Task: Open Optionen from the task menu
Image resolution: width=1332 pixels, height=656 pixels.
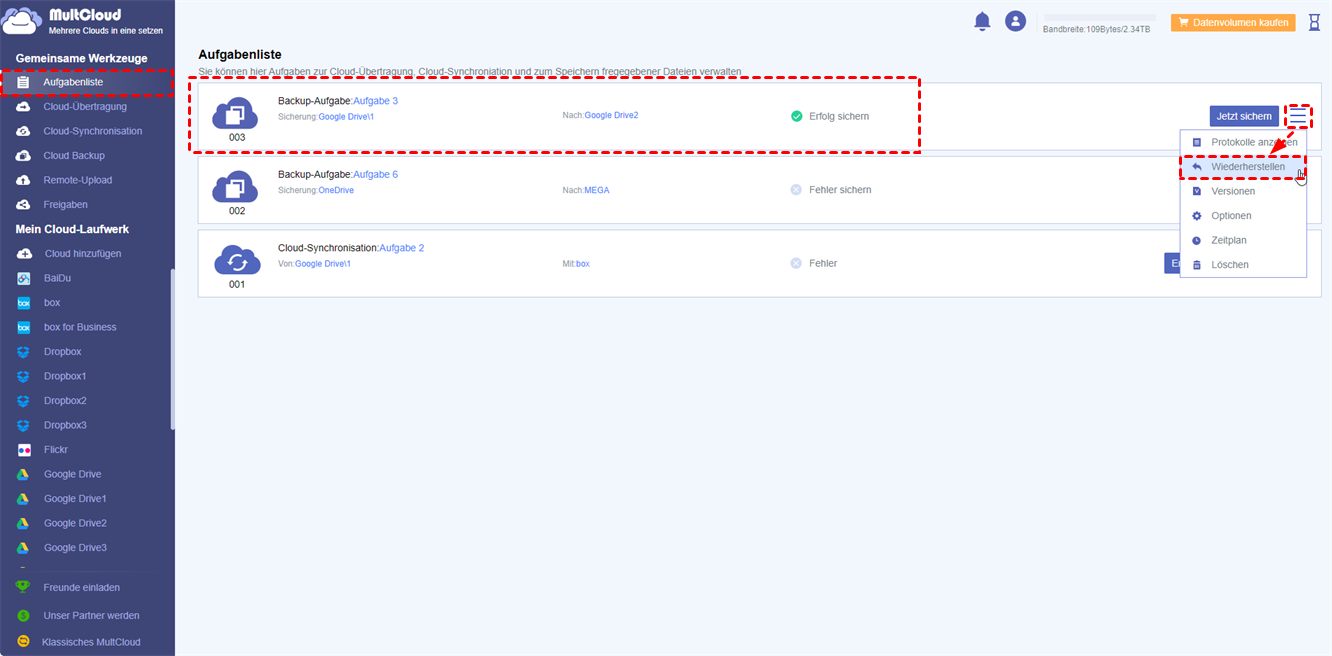Action: pos(1243,216)
